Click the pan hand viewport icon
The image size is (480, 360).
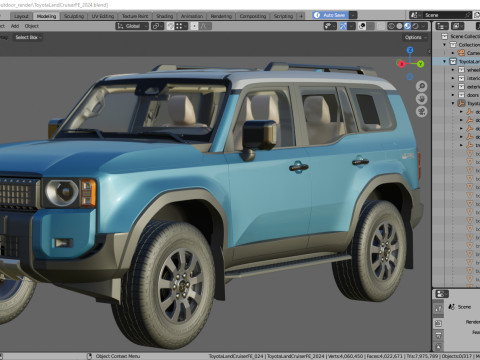point(422,99)
